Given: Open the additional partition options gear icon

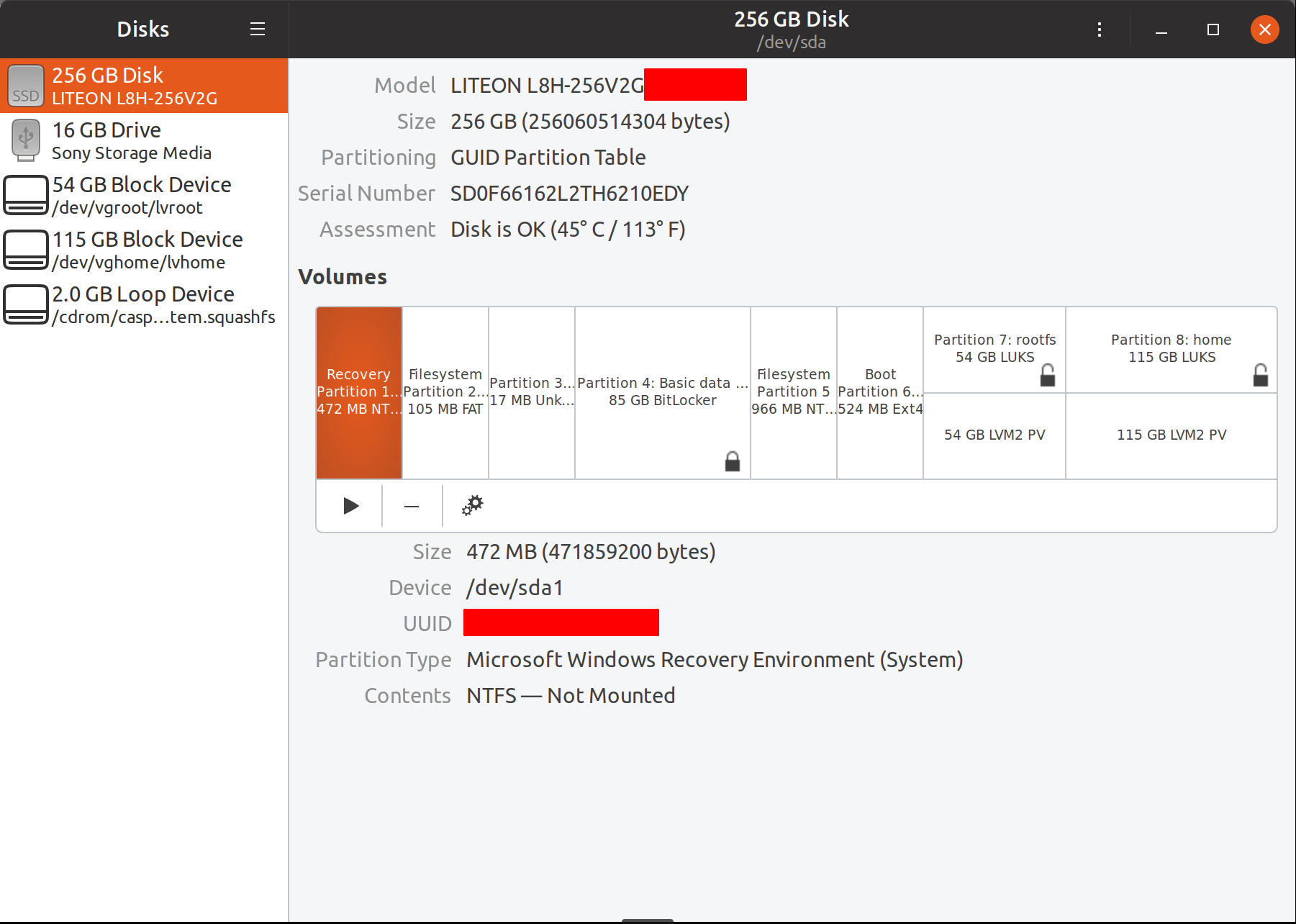Looking at the screenshot, I should (472, 505).
